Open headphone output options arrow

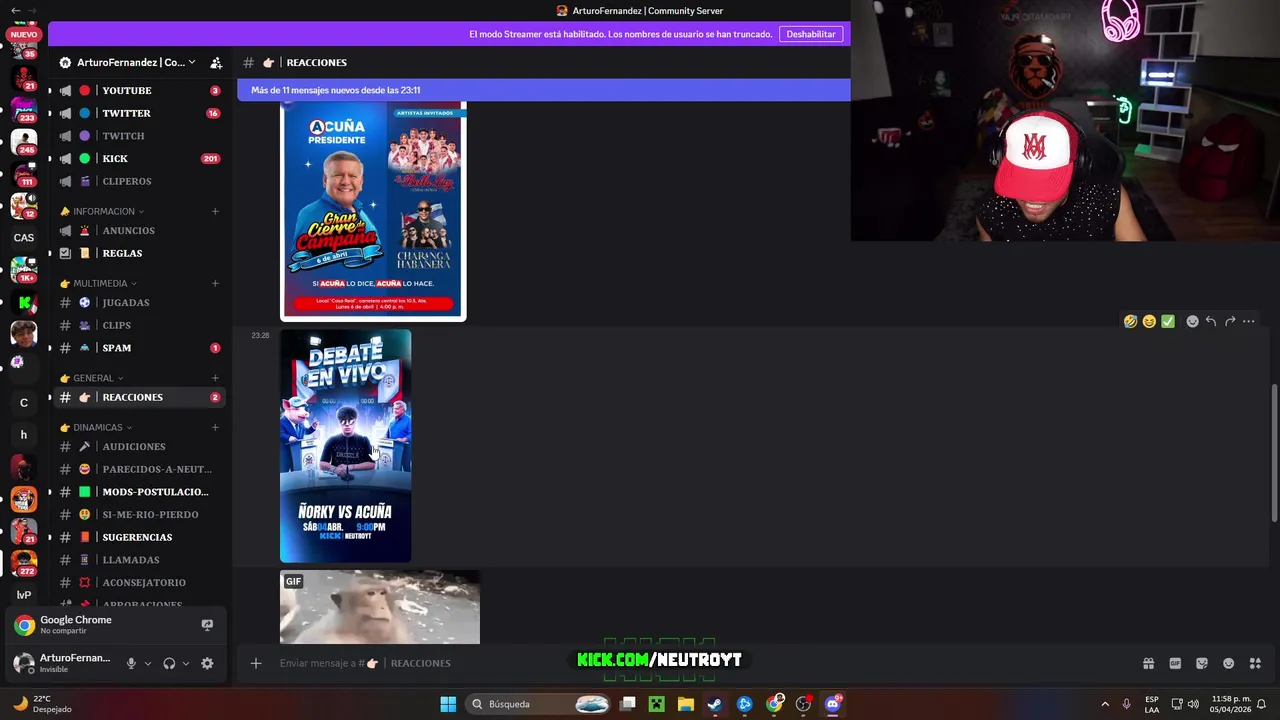[x=185, y=663]
